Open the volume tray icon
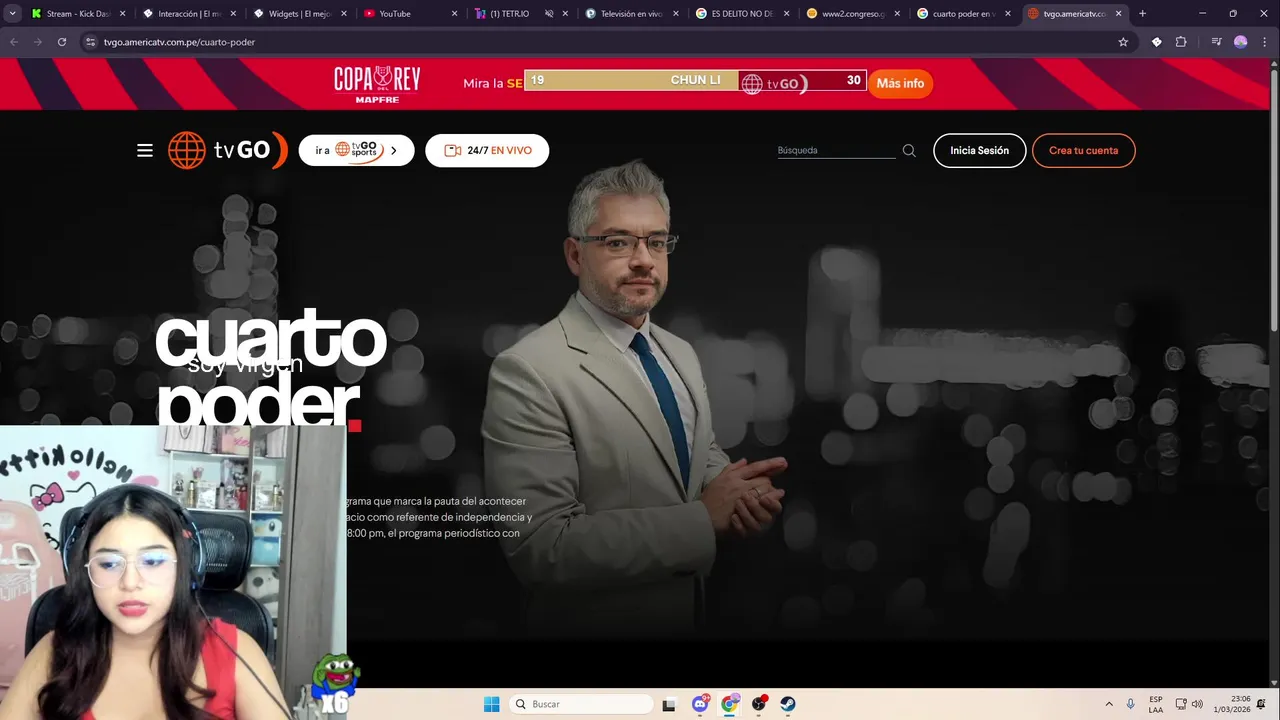 click(1197, 704)
